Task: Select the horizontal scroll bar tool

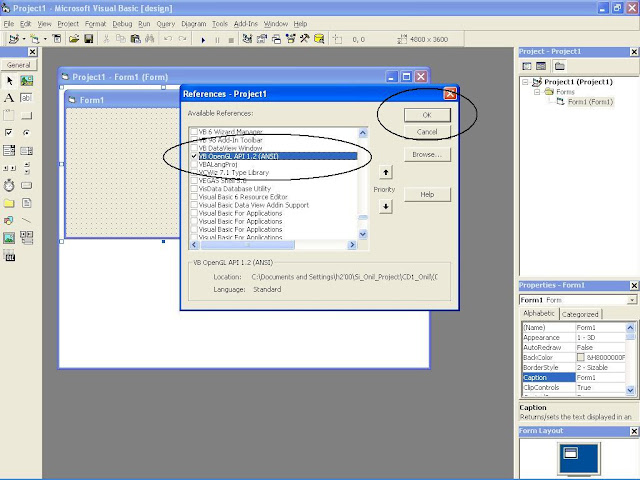Action: pos(9,168)
